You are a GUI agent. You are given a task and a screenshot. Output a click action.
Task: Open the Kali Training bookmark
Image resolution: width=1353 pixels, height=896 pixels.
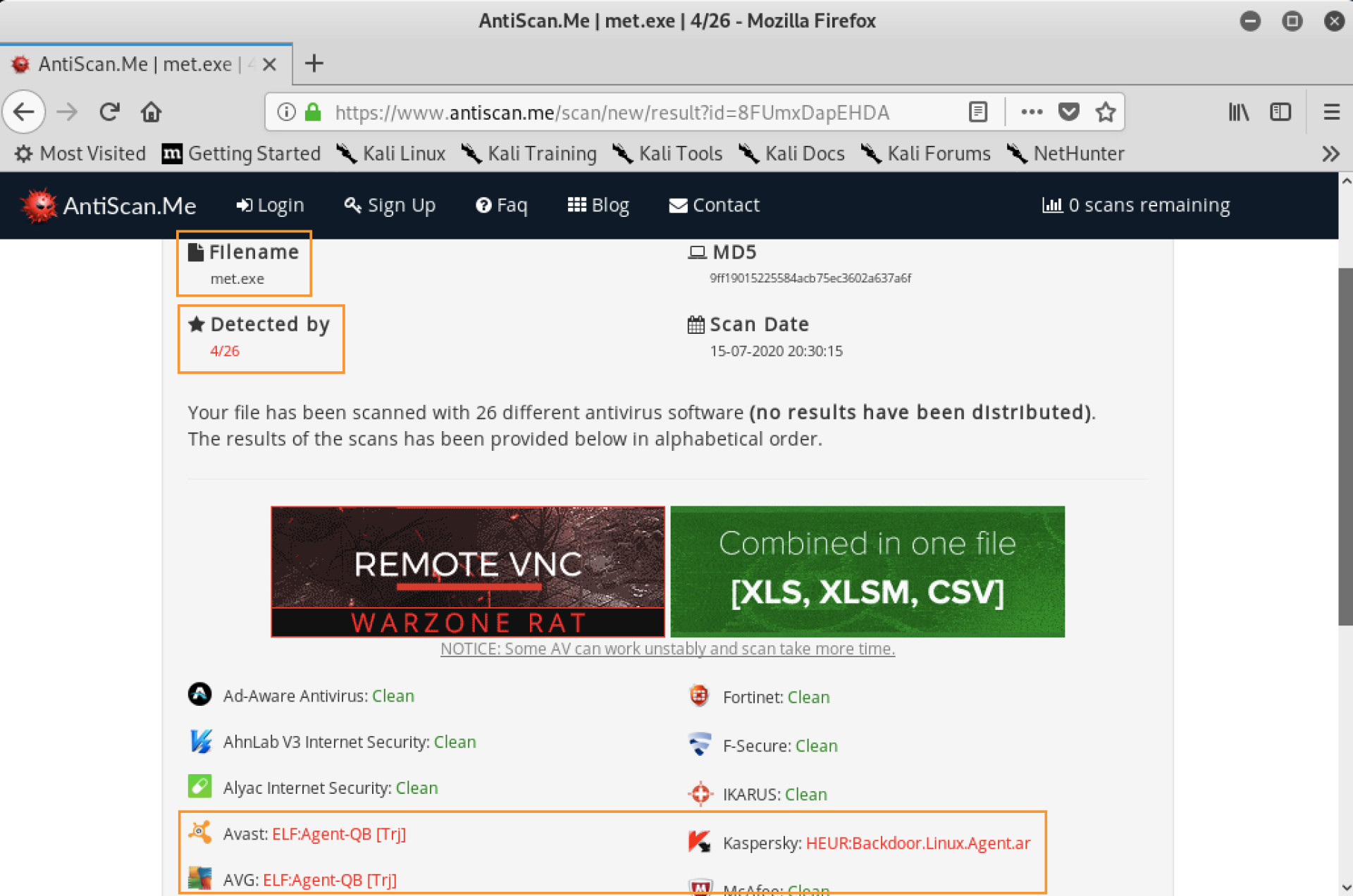[529, 154]
